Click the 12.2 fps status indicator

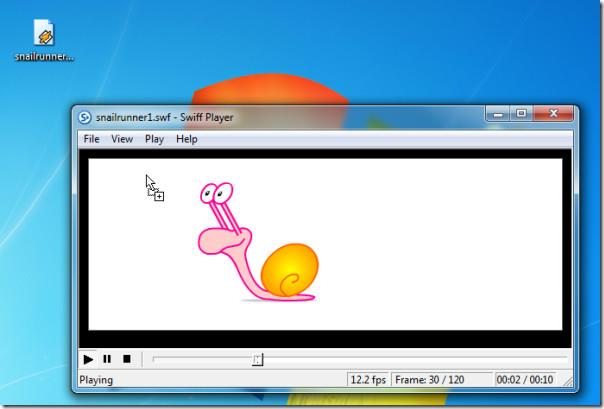point(366,380)
